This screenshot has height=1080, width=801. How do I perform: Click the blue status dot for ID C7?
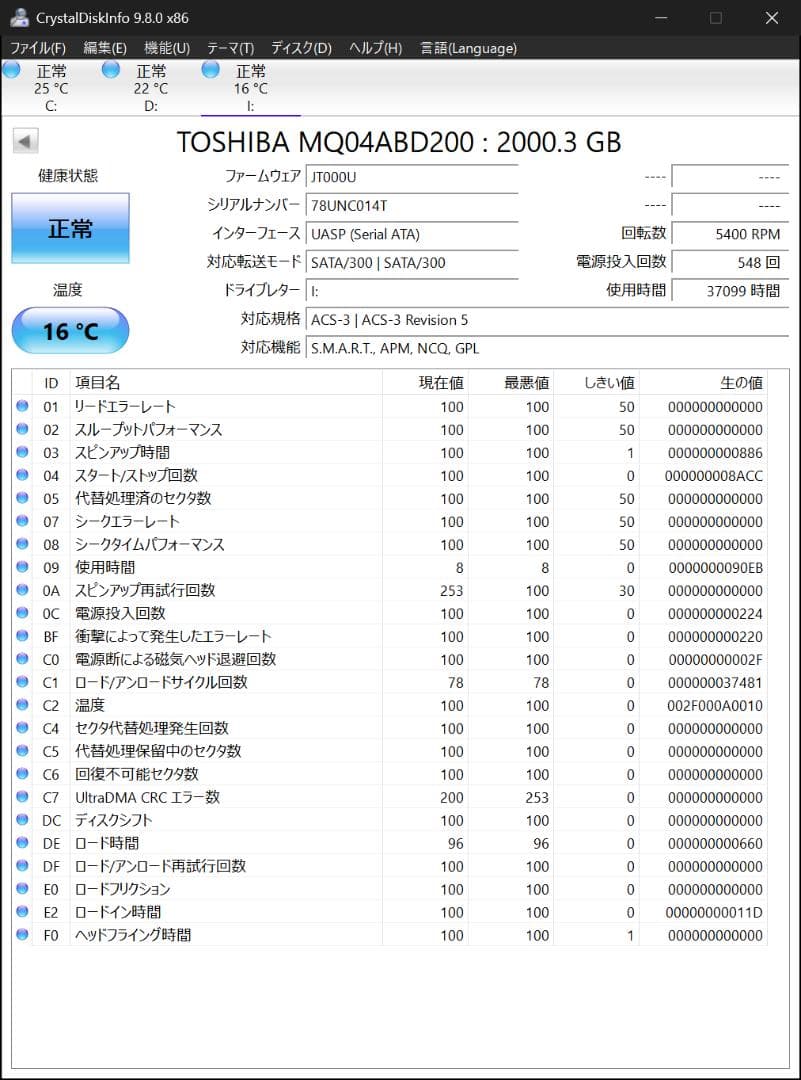point(22,796)
